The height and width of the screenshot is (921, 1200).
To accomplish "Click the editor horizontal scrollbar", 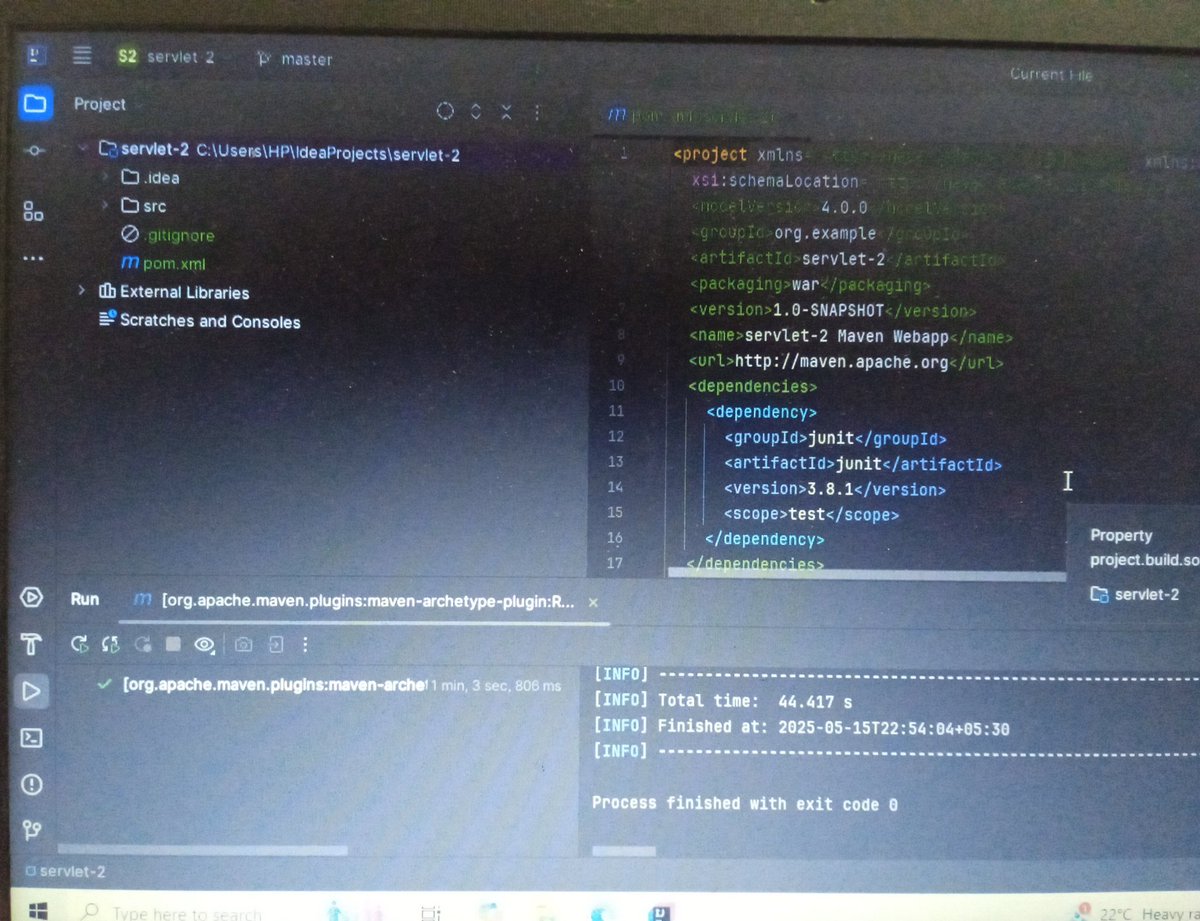I will (866, 576).
